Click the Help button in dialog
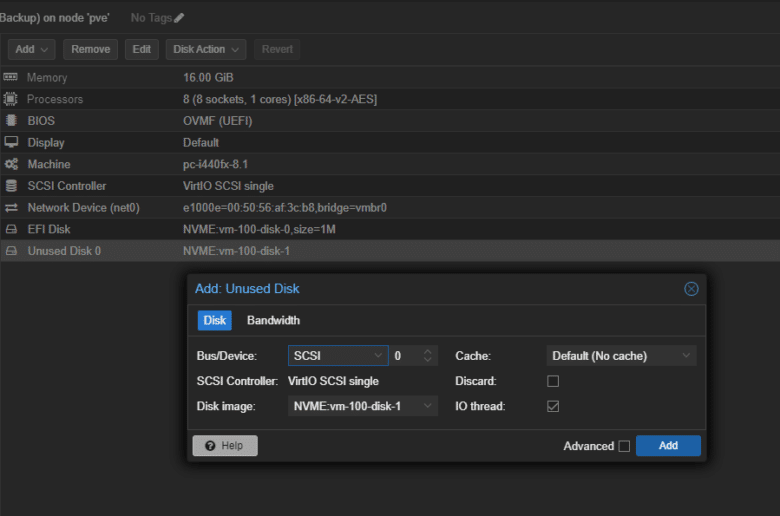The width and height of the screenshot is (780, 516). [225, 445]
